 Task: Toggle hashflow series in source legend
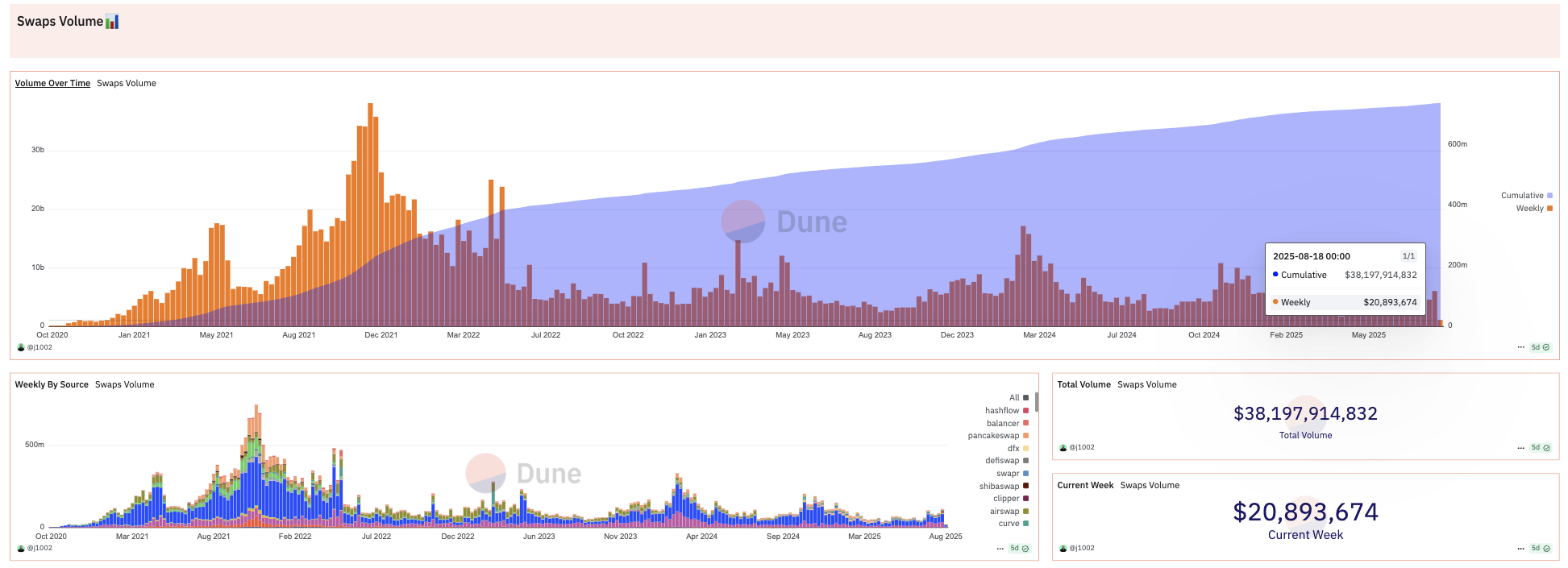pyautogui.click(x=1002, y=411)
